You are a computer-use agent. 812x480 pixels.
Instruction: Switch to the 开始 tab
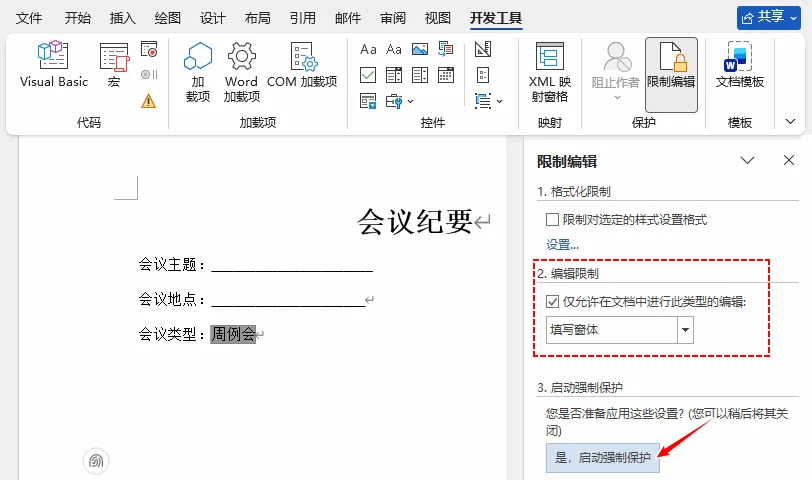(78, 18)
